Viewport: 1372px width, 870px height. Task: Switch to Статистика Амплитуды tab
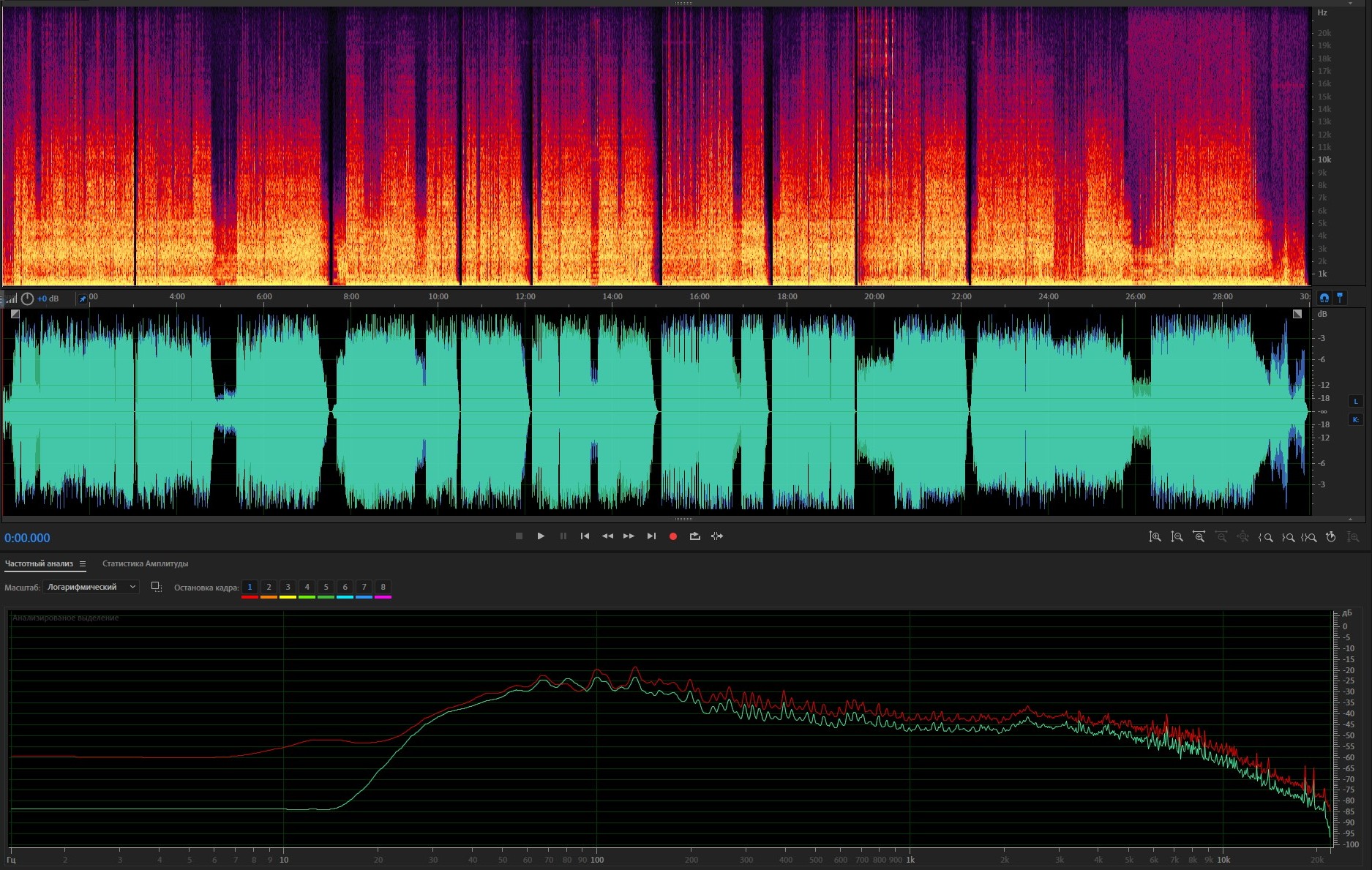pyautogui.click(x=145, y=563)
